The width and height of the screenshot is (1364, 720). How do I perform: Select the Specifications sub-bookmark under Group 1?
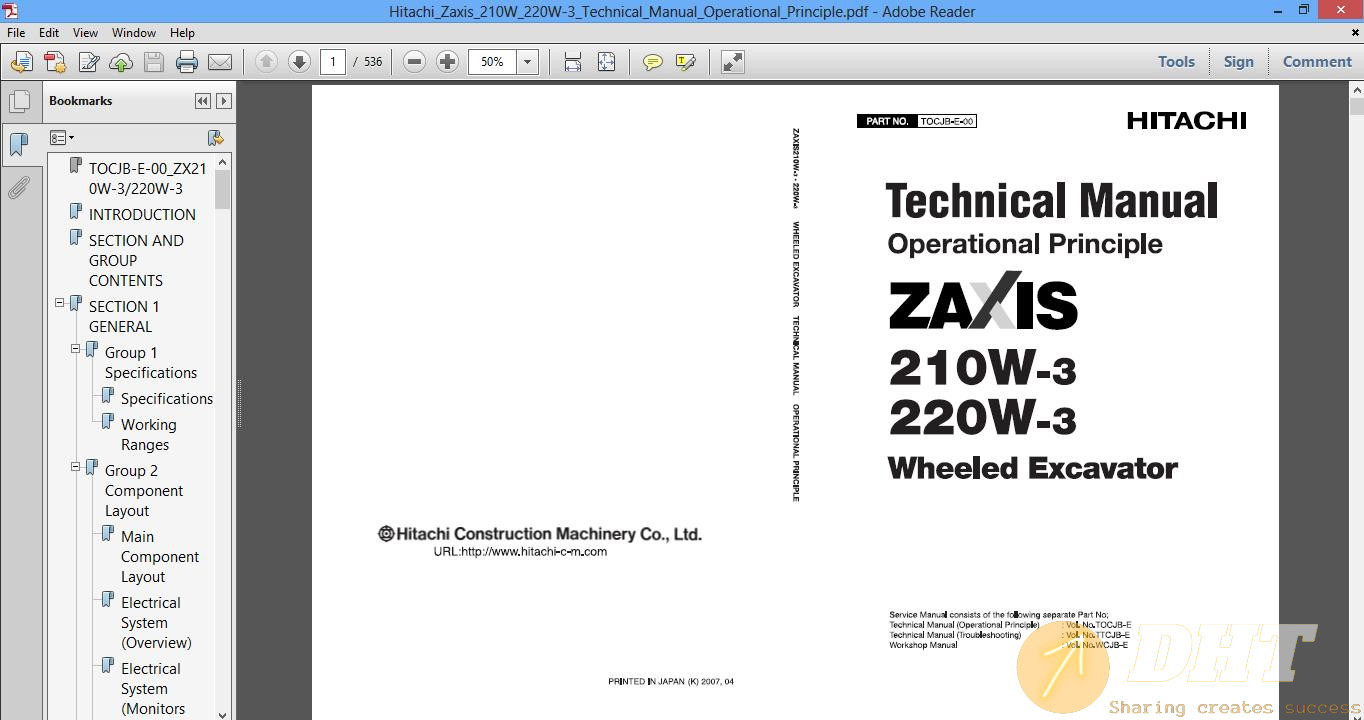click(167, 398)
